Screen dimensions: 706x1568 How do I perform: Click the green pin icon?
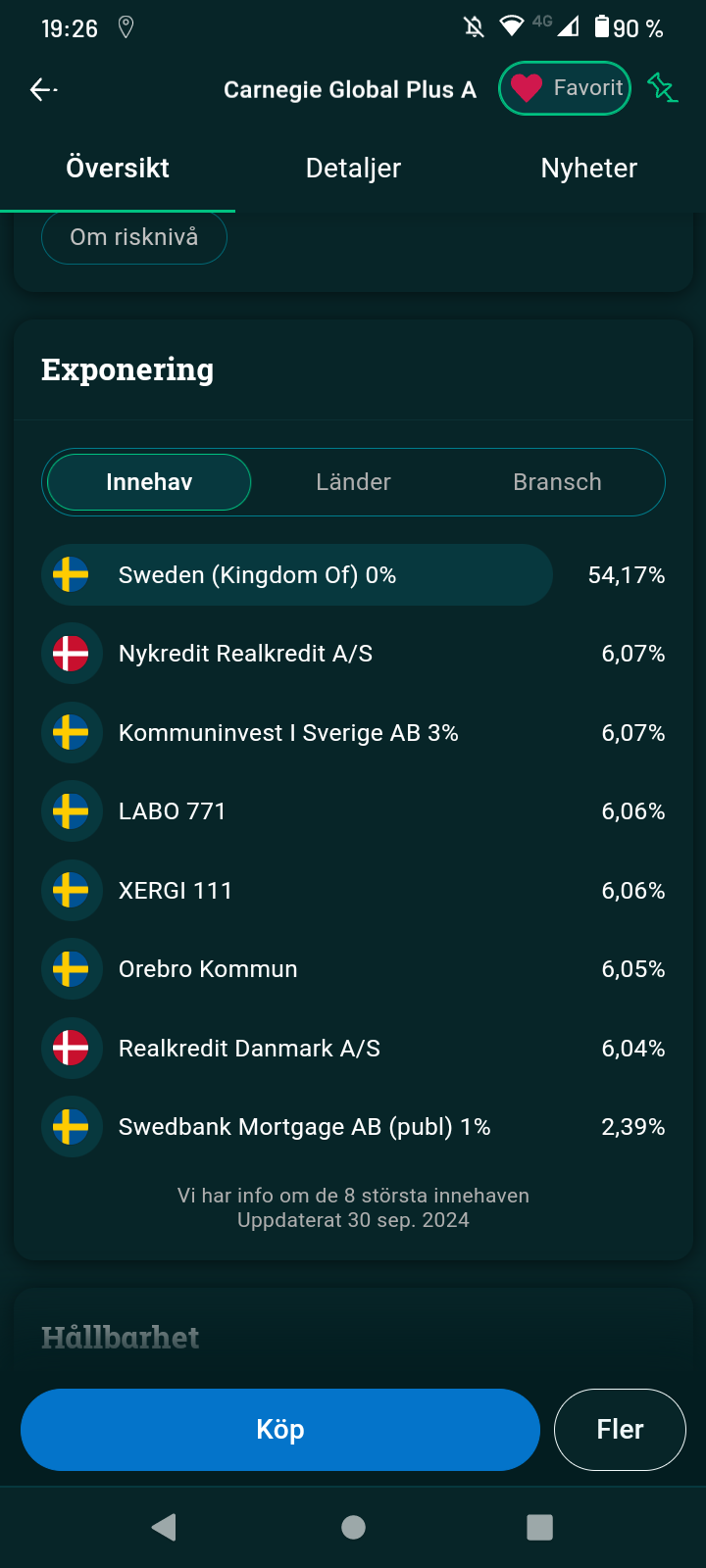pos(663,88)
